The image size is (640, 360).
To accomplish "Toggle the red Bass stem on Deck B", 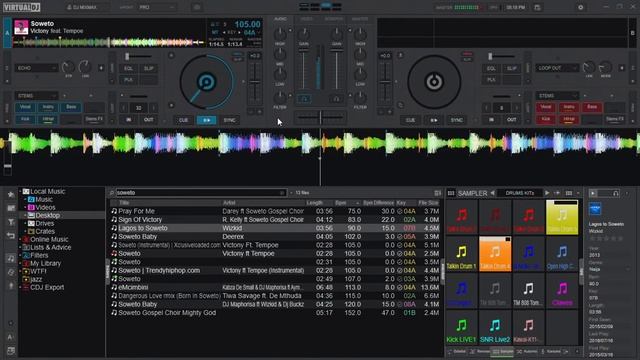I will tap(592, 107).
